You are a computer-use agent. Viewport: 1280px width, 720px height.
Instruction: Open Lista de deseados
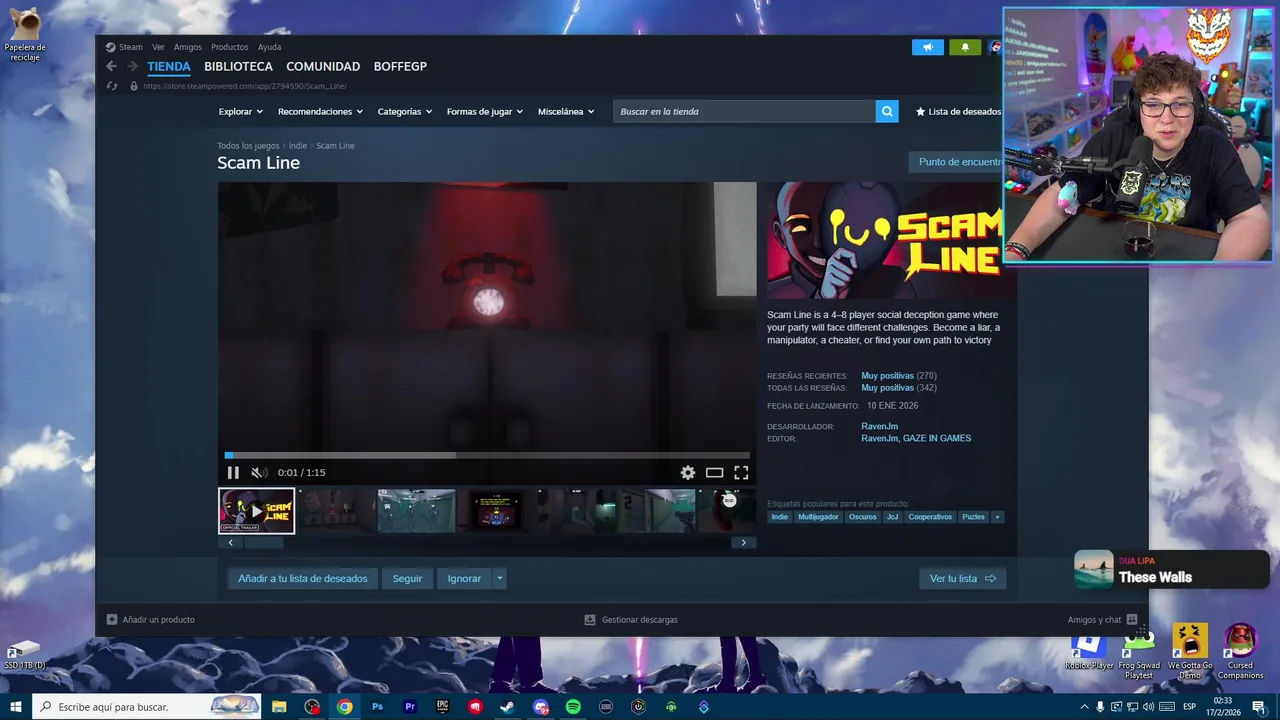click(x=958, y=111)
